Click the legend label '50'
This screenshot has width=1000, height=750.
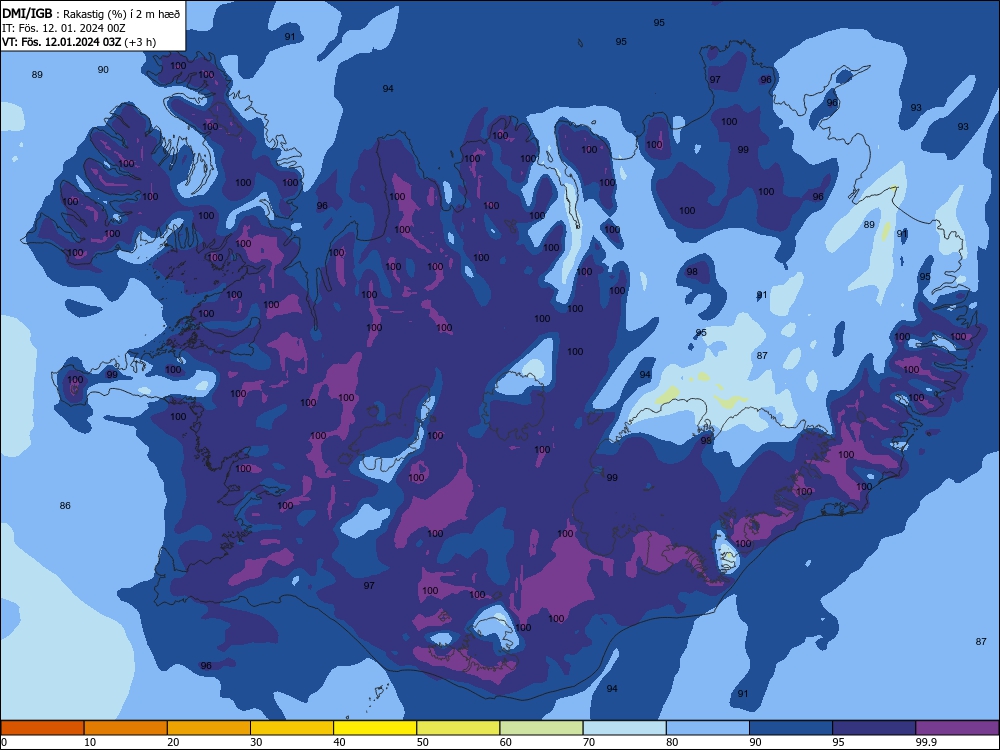click(422, 742)
